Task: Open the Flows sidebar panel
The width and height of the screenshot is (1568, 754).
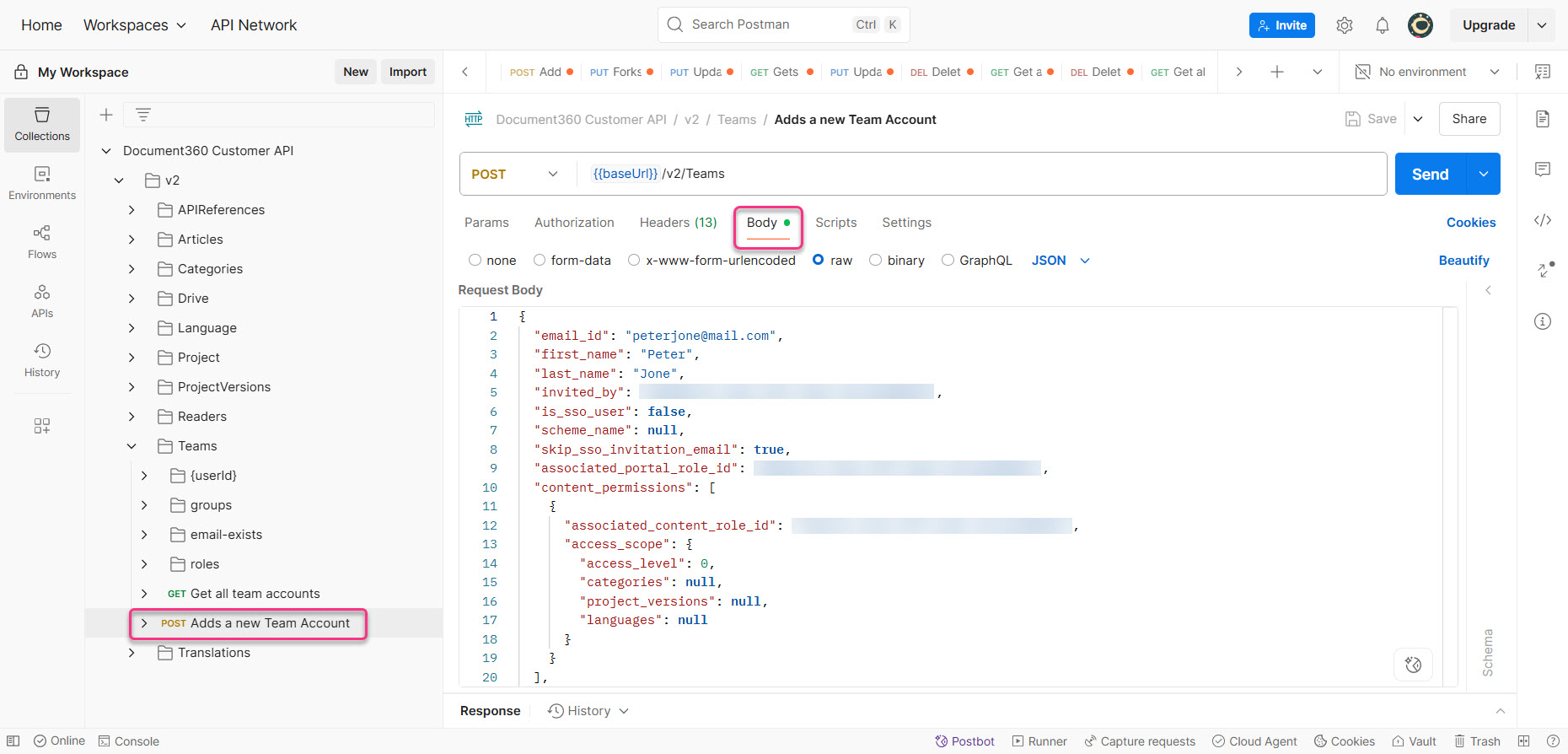Action: click(x=42, y=242)
